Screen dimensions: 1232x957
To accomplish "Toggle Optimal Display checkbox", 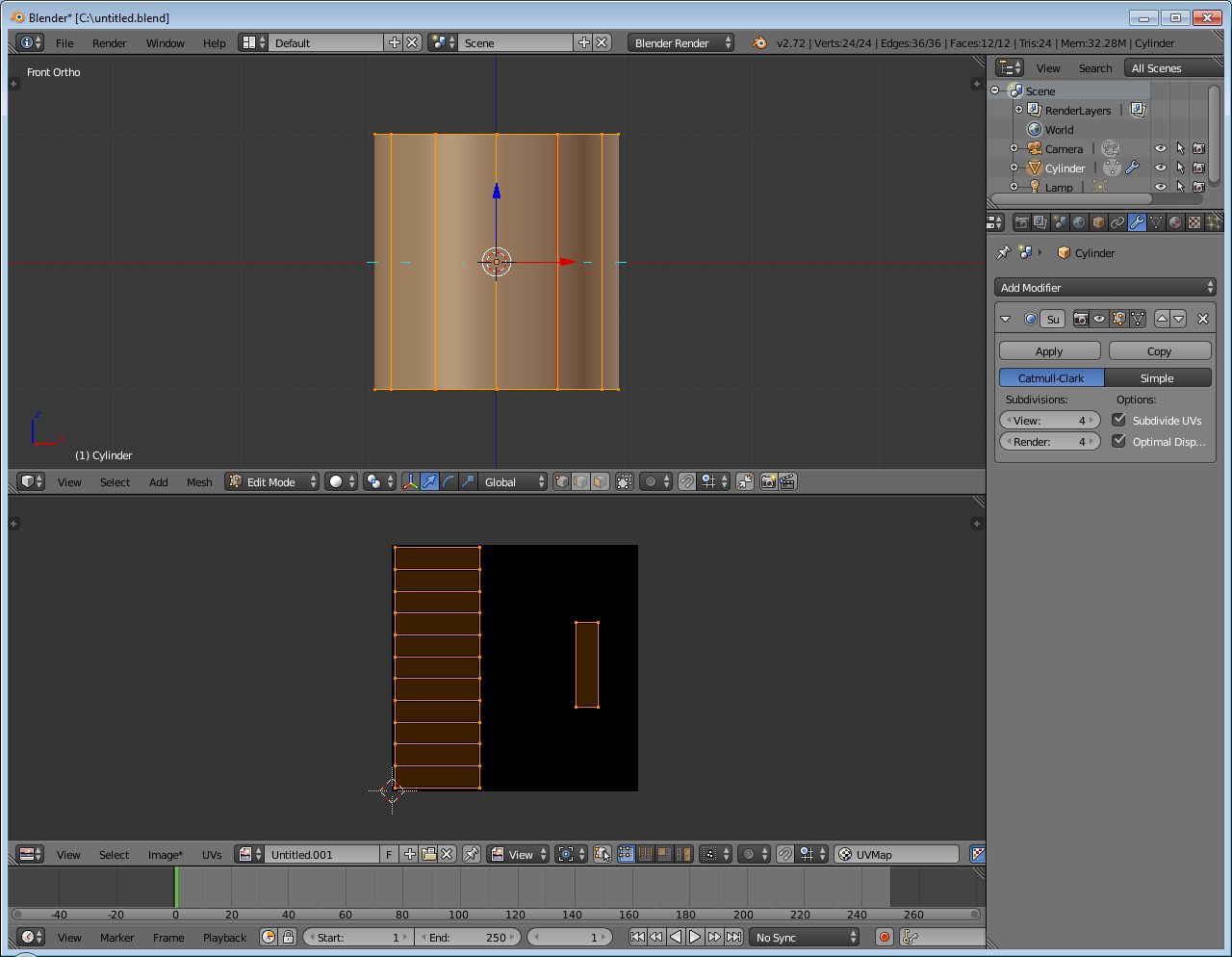I will [x=1118, y=441].
